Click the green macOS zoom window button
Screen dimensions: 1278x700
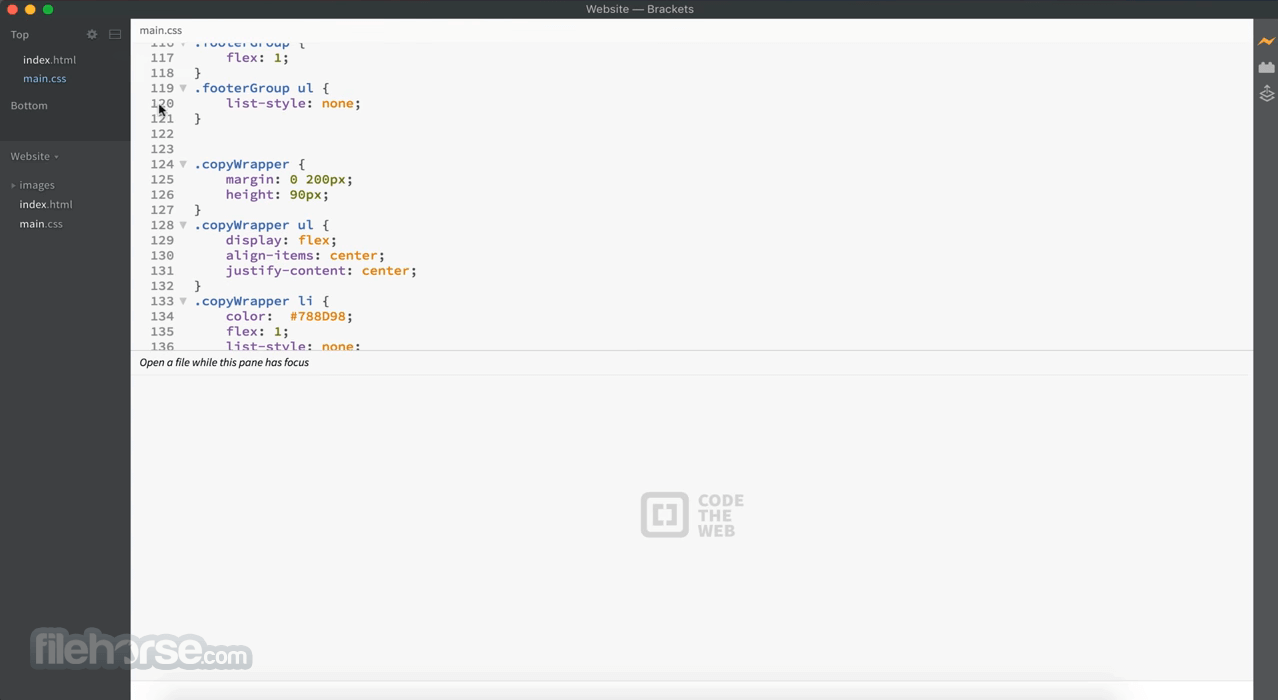point(48,9)
